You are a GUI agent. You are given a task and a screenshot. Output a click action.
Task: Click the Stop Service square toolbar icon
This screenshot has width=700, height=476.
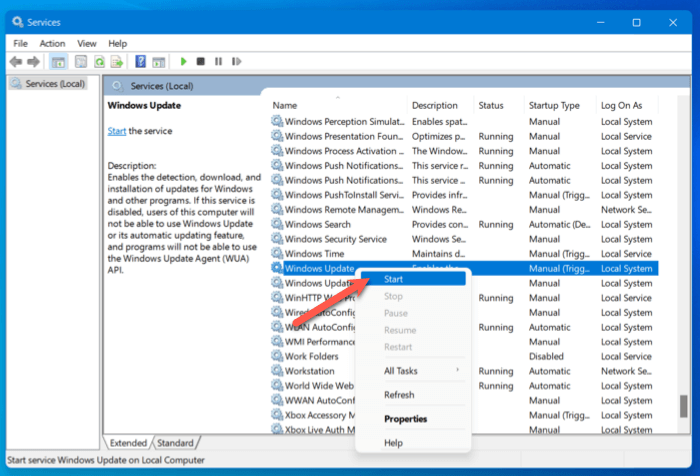pos(201,62)
